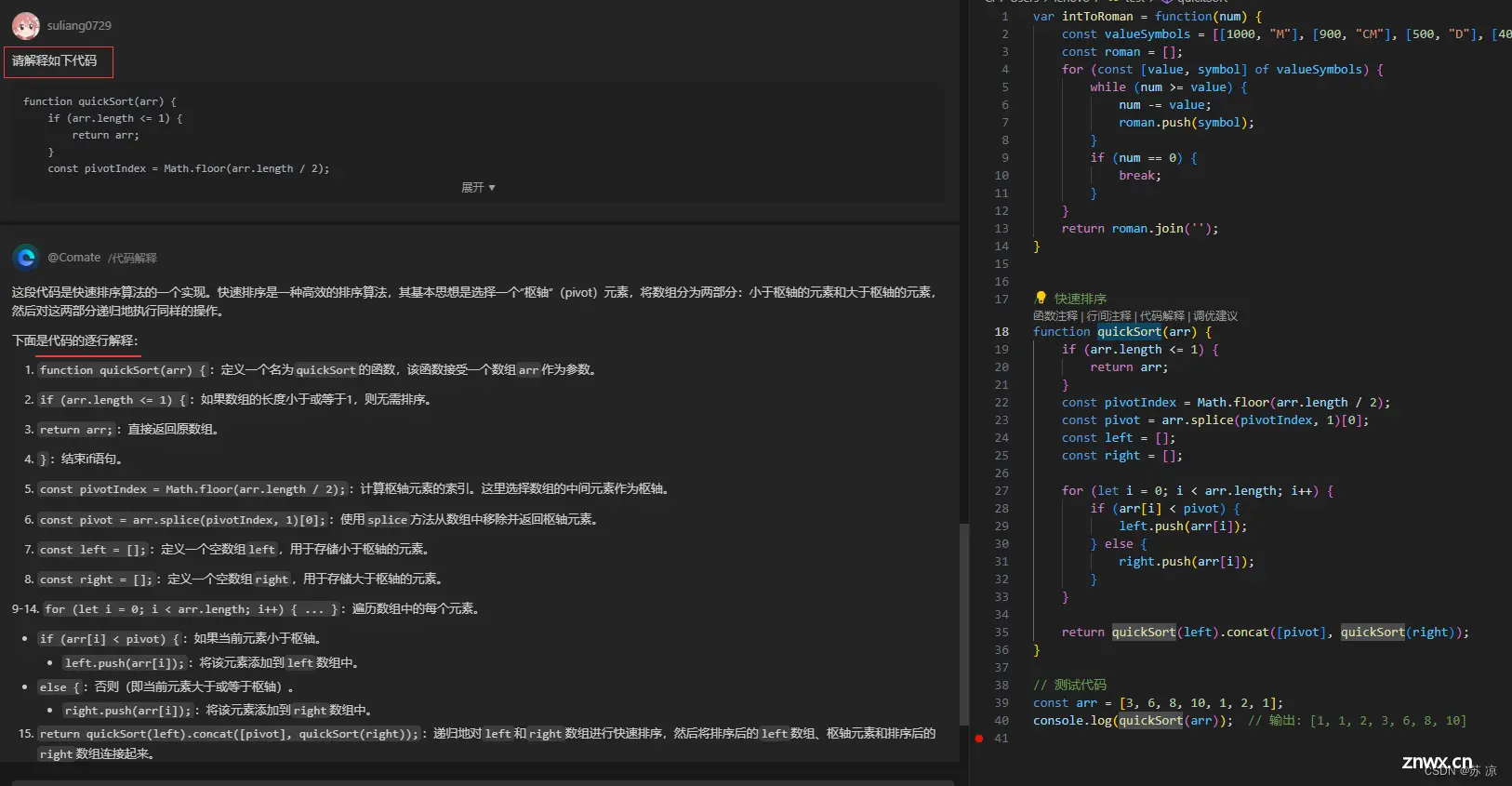The image size is (1512, 786).
Task: Click 'left.push(arr[i]);' on editor line 29
Action: 1183,526
